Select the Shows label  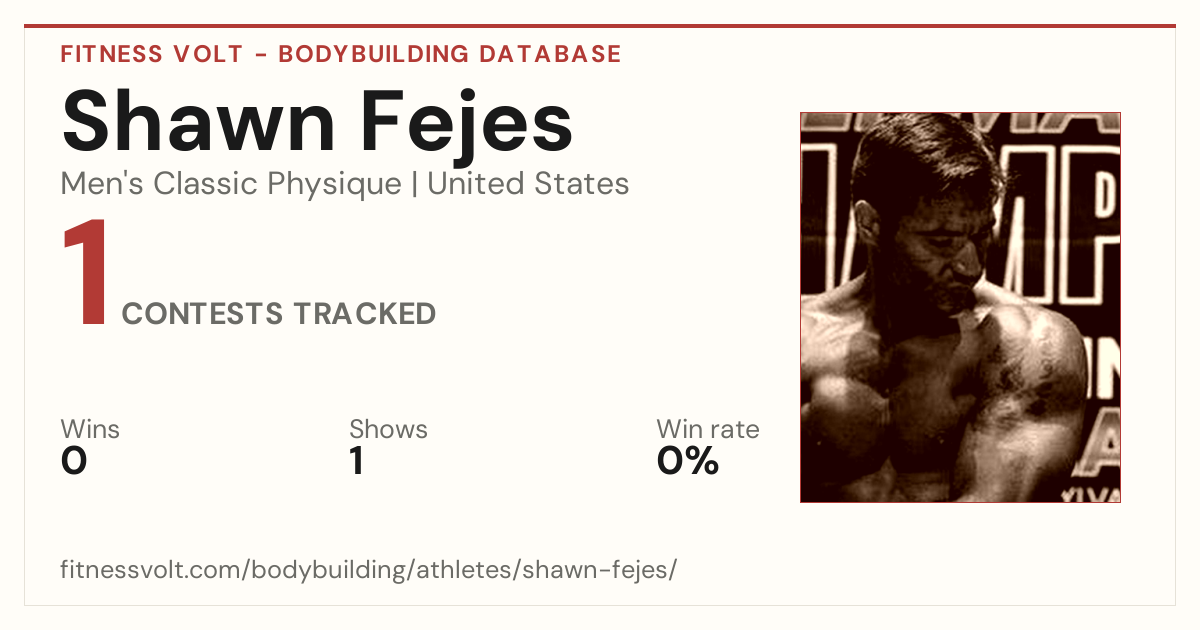[x=388, y=430]
